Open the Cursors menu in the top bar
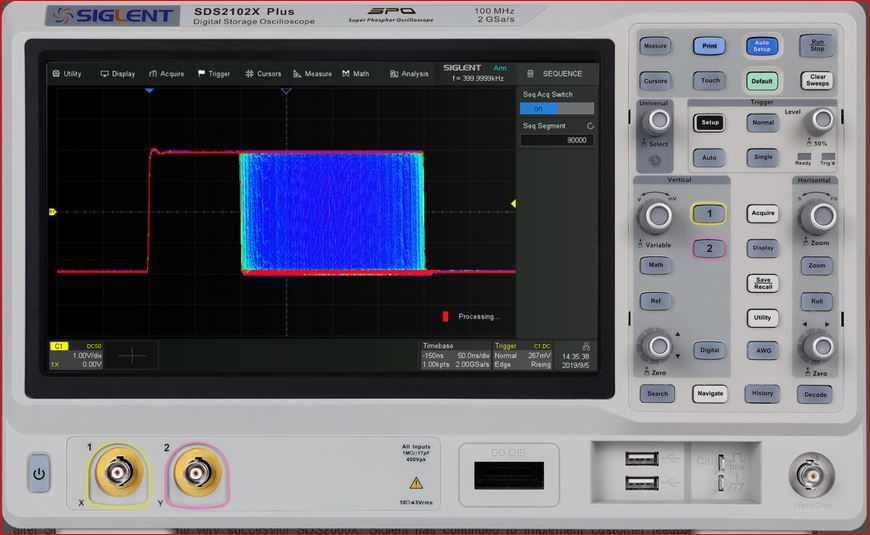870x535 pixels. (x=263, y=74)
